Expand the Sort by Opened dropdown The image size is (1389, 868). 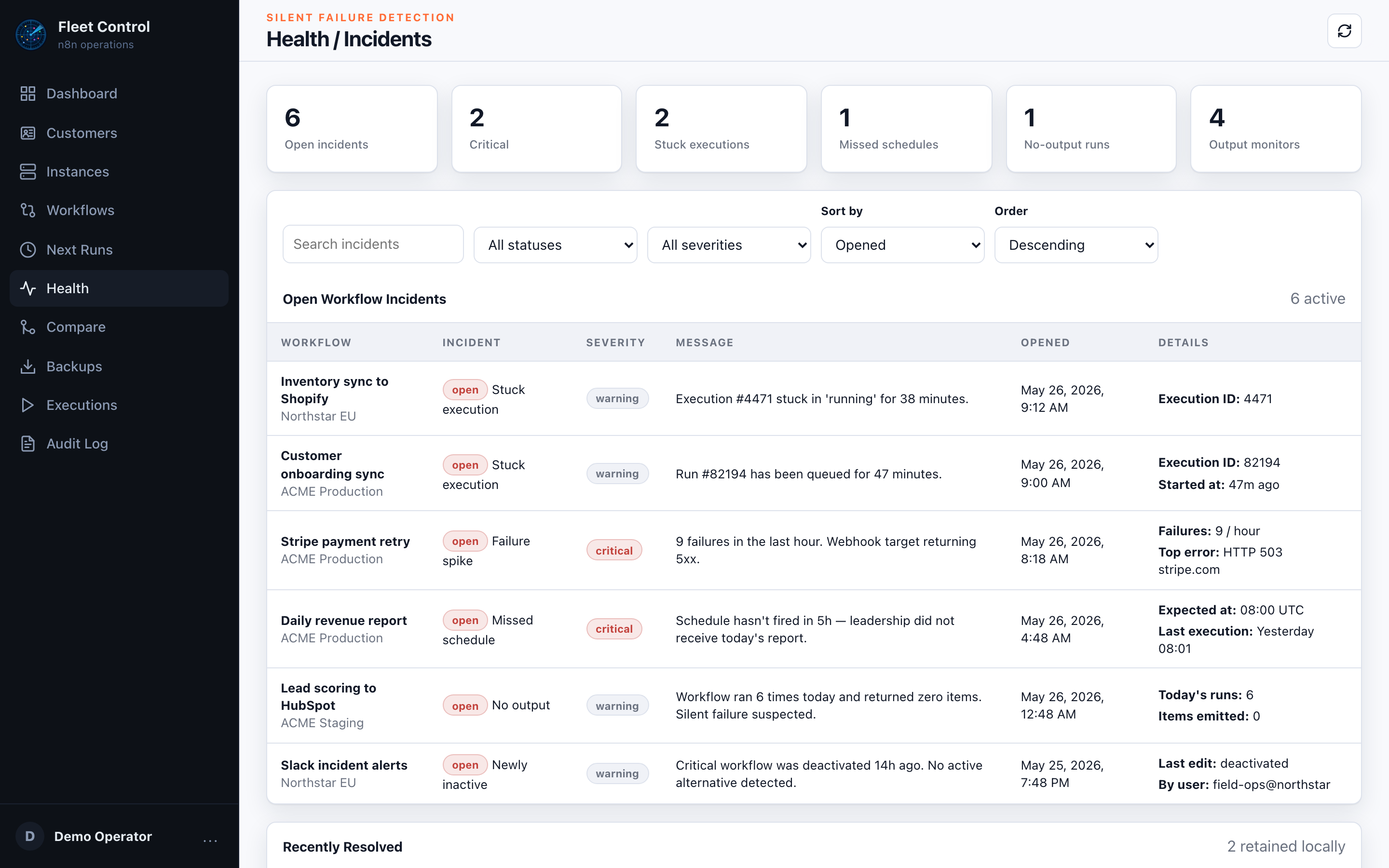point(902,245)
